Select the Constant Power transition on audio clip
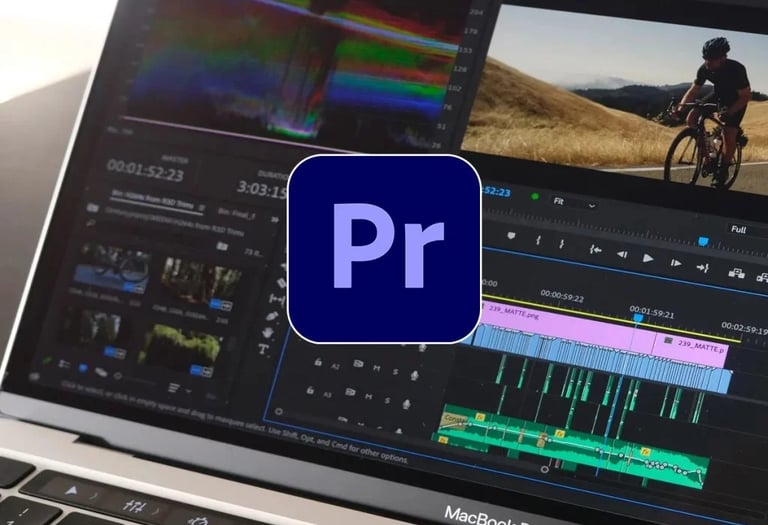 pyautogui.click(x=454, y=420)
